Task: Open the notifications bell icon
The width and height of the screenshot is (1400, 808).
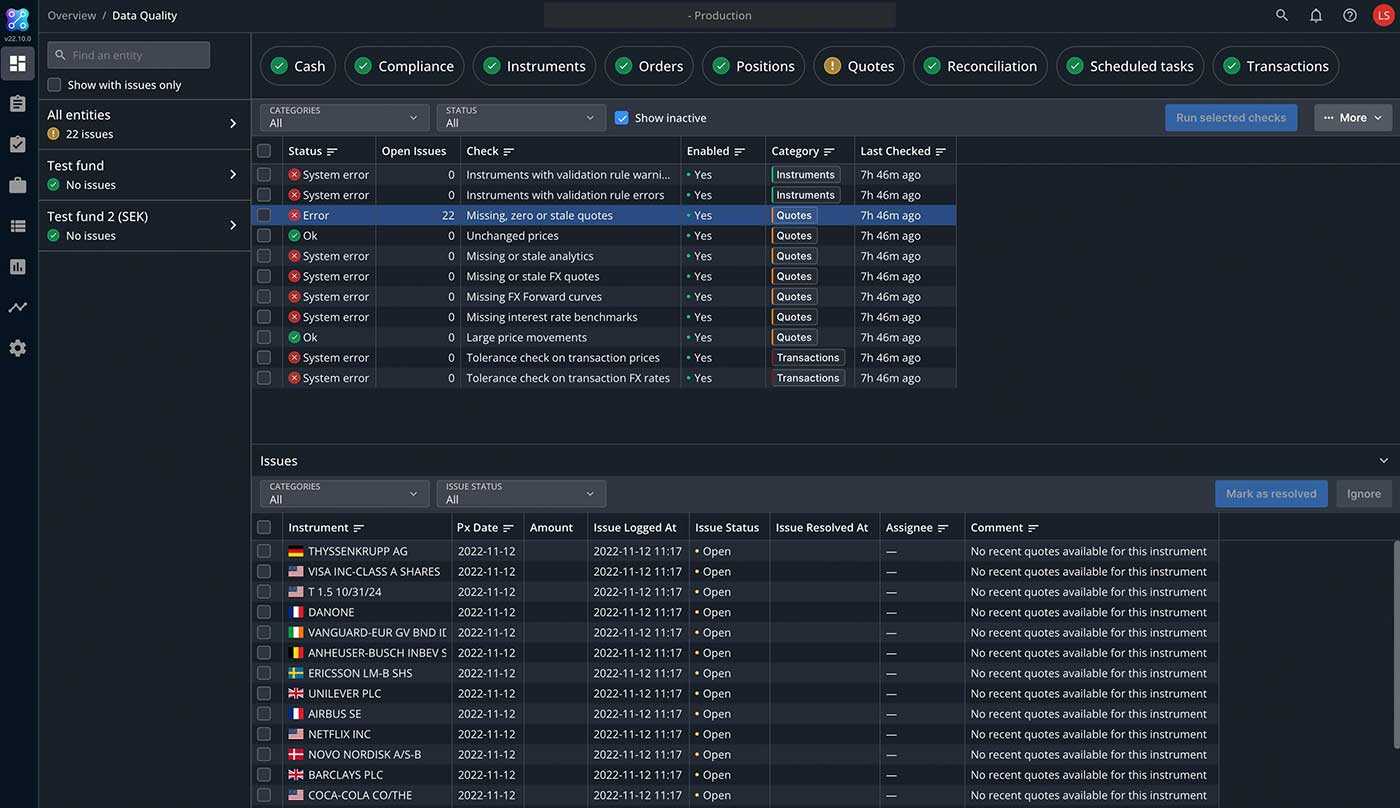Action: (1315, 15)
